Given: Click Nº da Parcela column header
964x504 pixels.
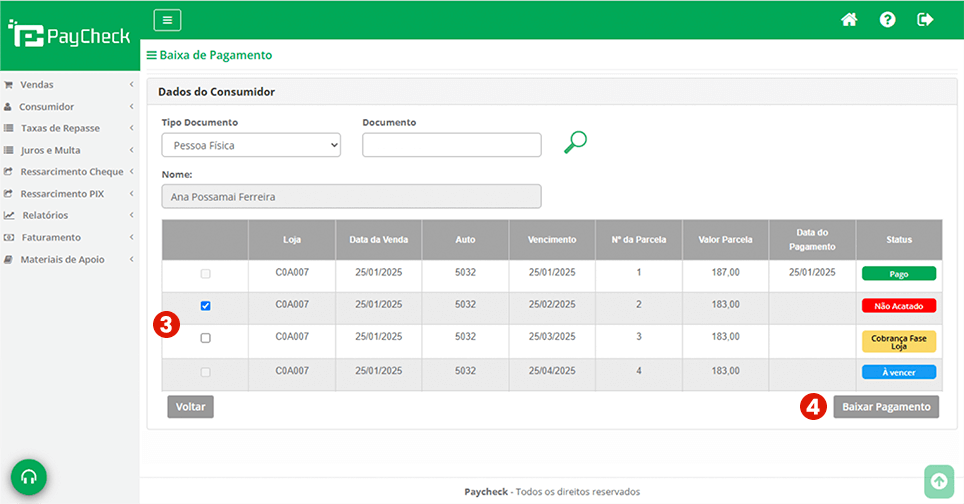Looking at the screenshot, I should pyautogui.click(x=639, y=240).
